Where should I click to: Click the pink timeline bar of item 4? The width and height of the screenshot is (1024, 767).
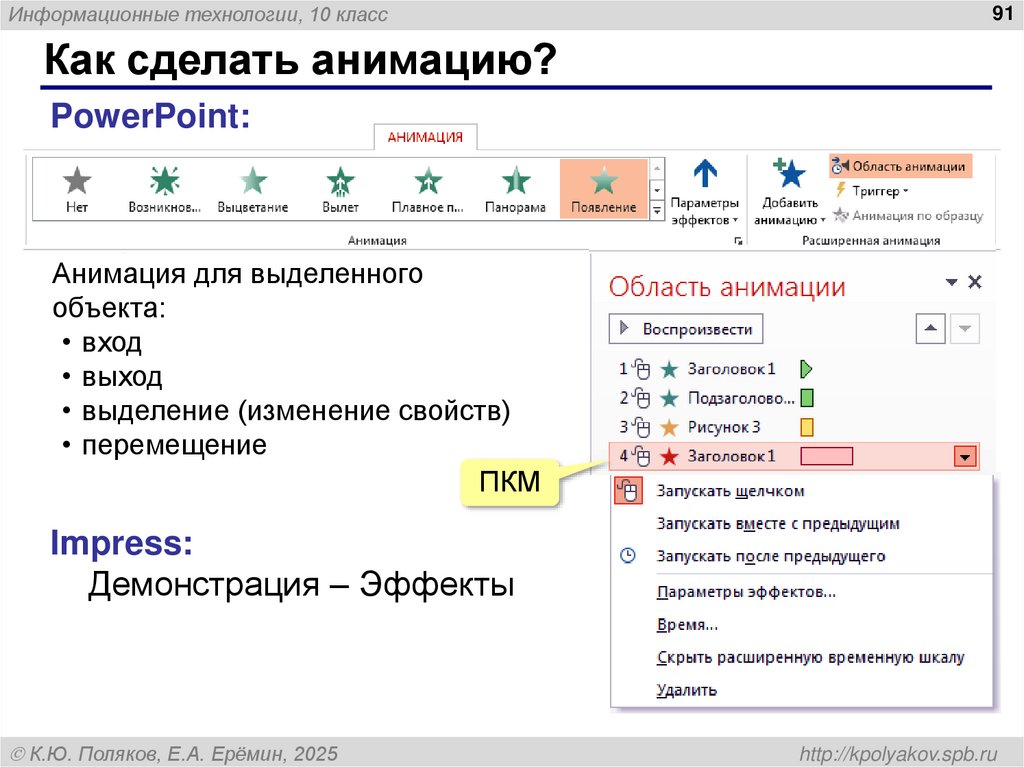827,456
